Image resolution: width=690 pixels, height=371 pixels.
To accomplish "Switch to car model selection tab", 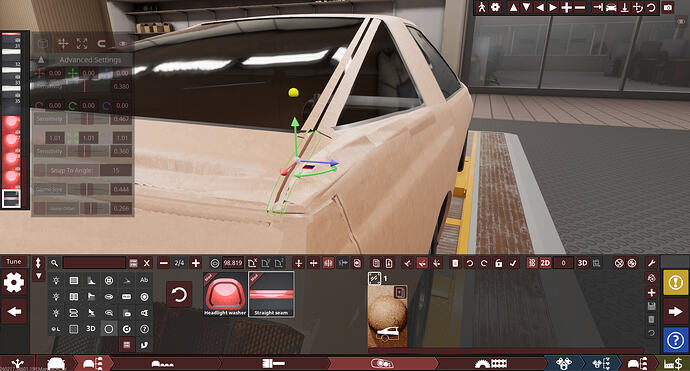I will [x=56, y=364].
